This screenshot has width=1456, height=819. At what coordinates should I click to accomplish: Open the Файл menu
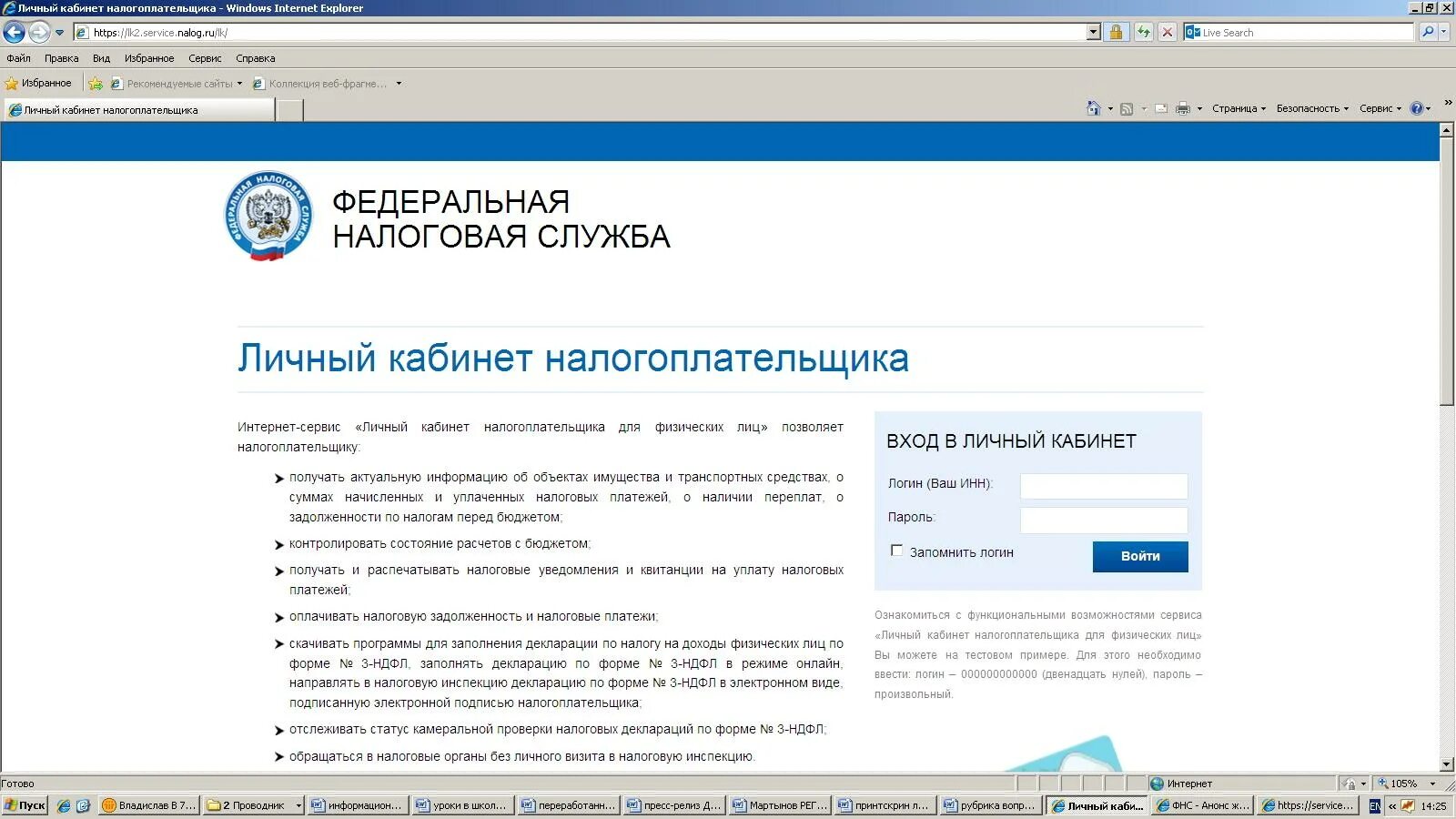(18, 57)
